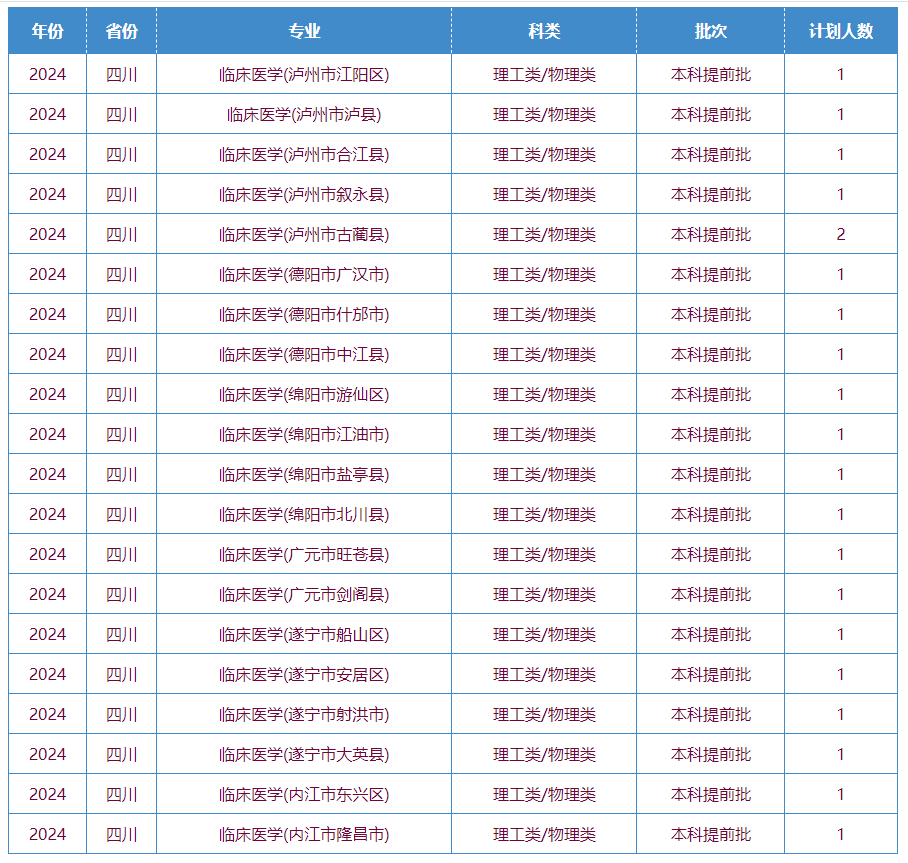Click 理工类/物理类 in the 游仙区 row
The height and width of the screenshot is (863, 908).
544,394
